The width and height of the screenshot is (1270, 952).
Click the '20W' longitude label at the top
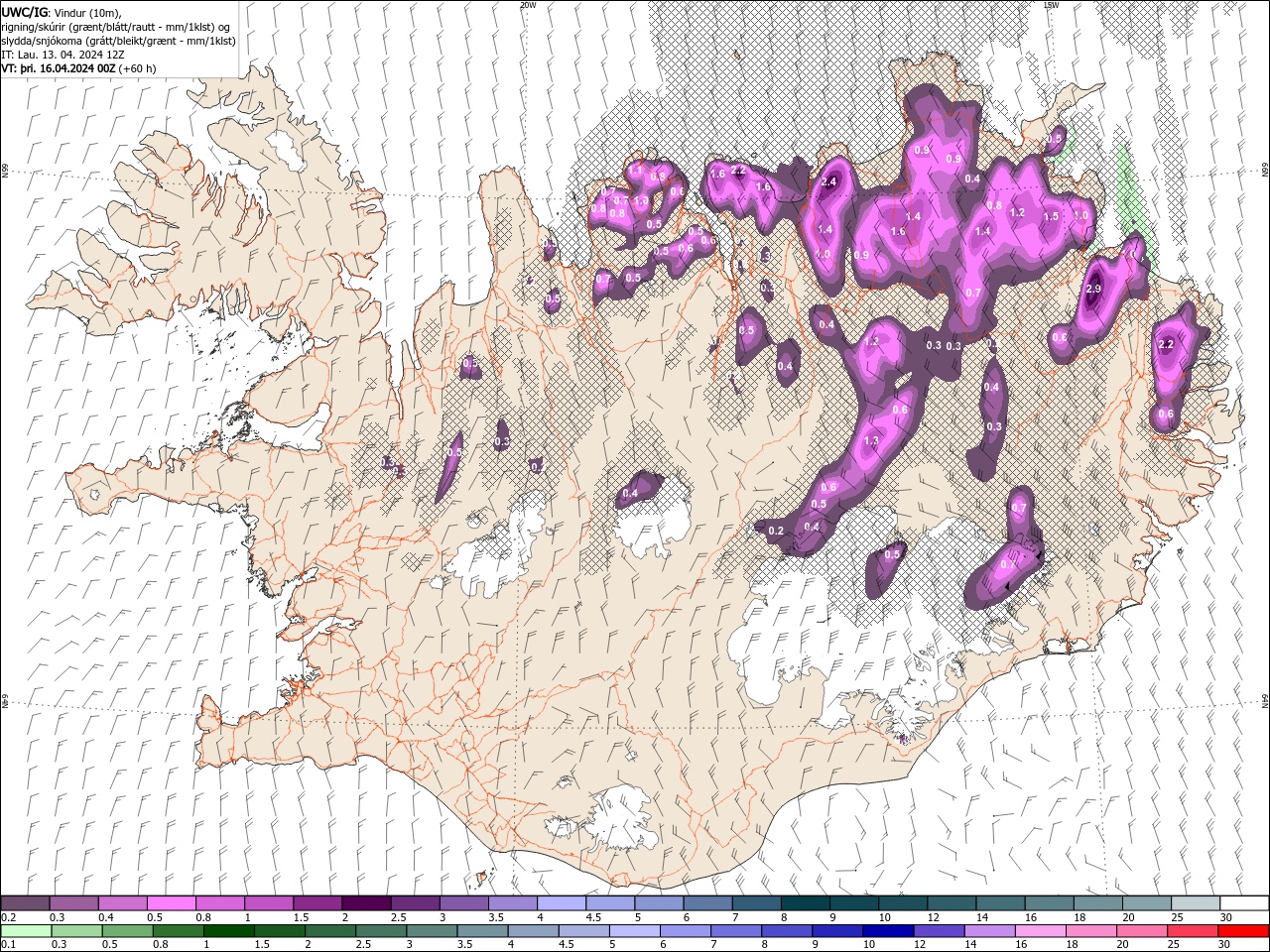tap(528, 5)
